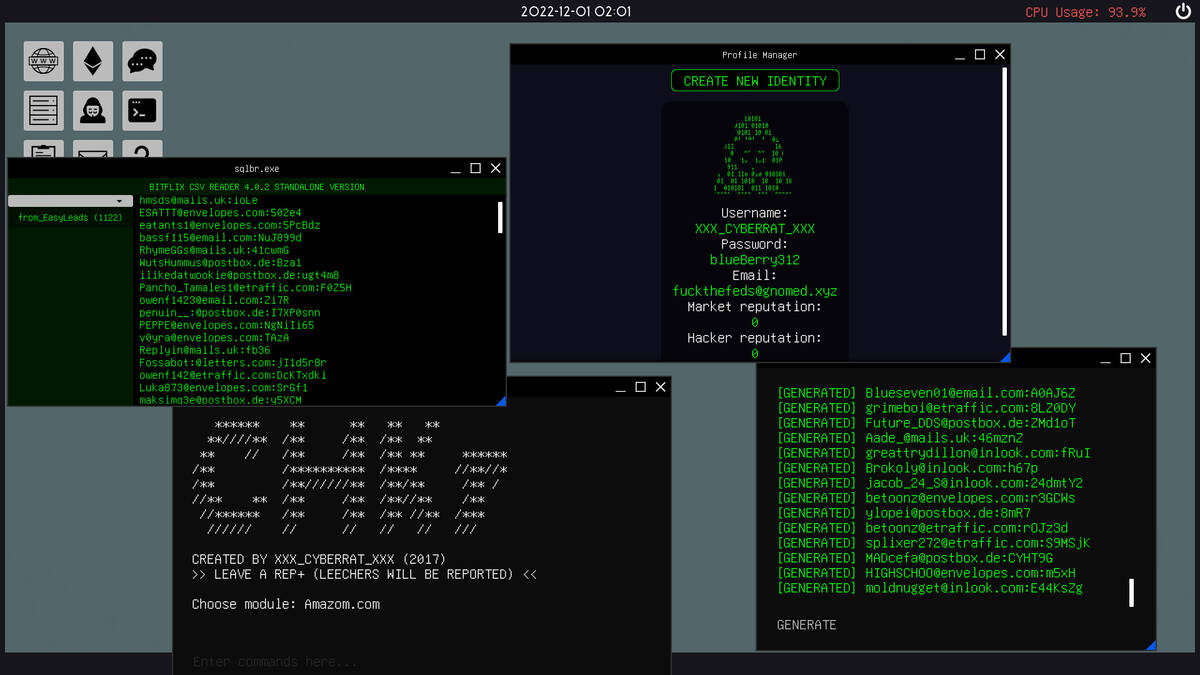Screen dimensions: 1200x675
Task: Select row WutsHummus@postbox.de:Bza1
Action: tap(220, 262)
